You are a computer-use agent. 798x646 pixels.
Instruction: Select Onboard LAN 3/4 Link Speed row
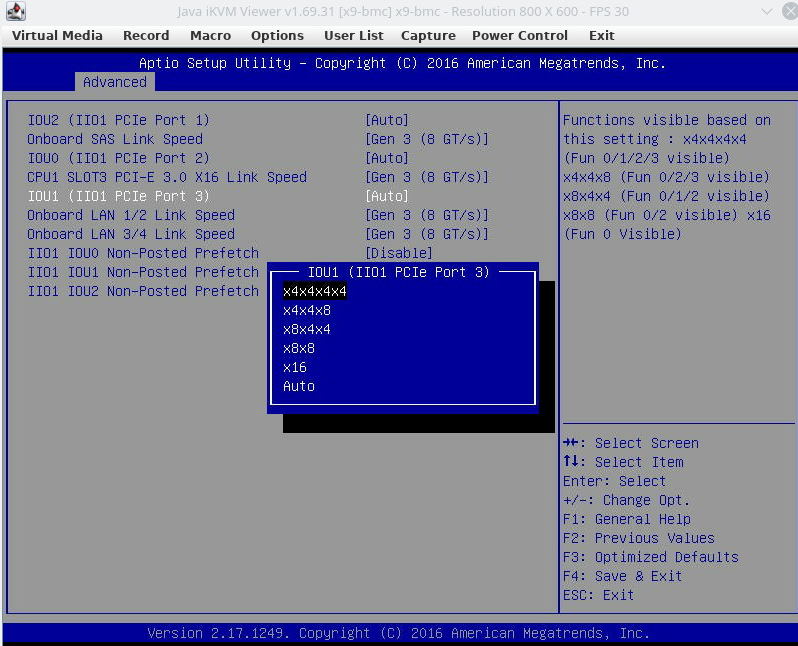click(131, 234)
